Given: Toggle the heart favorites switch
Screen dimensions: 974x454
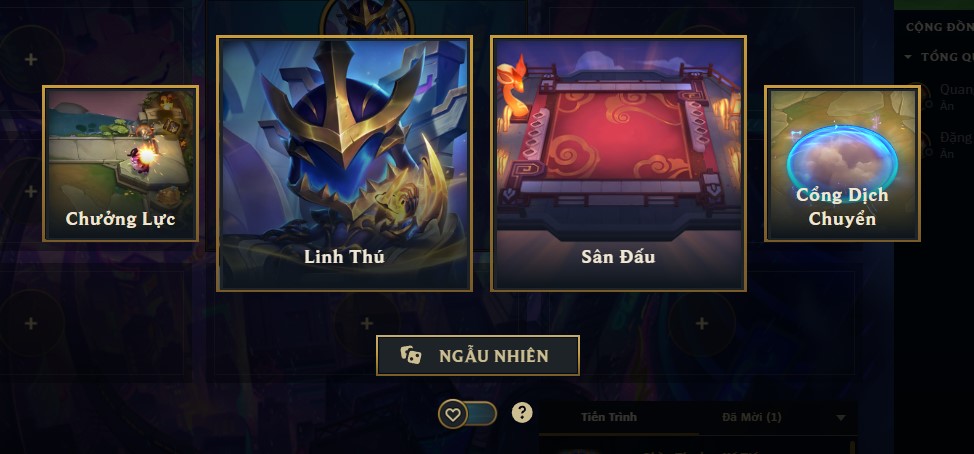Looking at the screenshot, I should [x=468, y=414].
